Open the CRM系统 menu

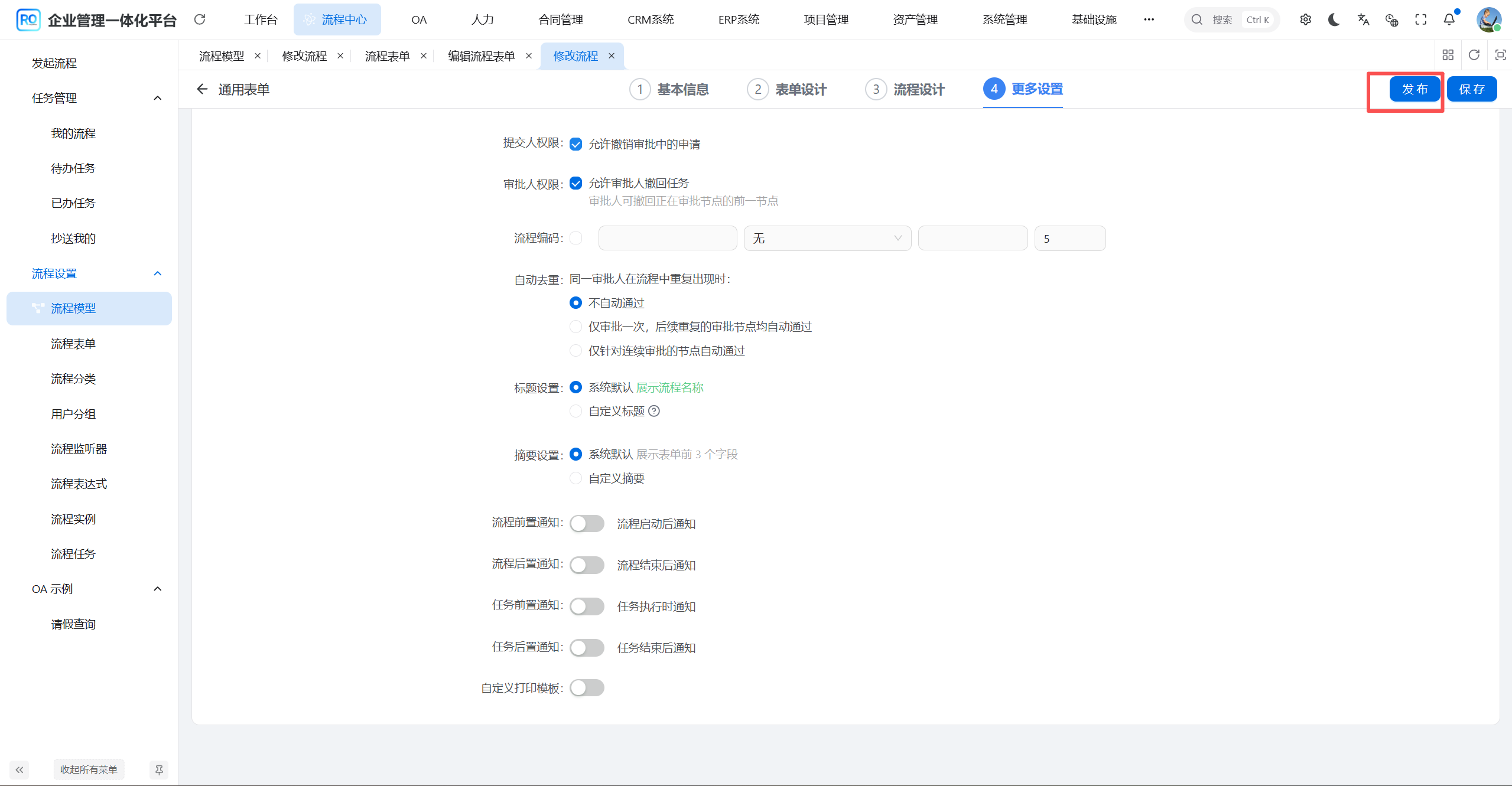click(x=650, y=19)
